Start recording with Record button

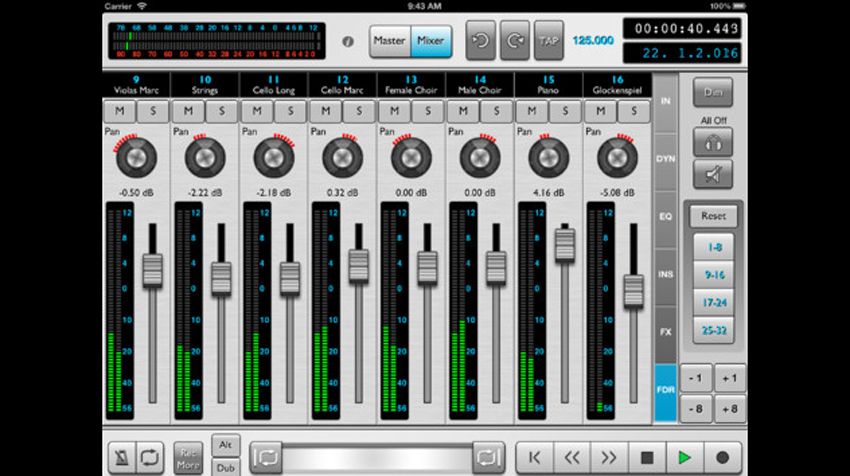(722, 458)
